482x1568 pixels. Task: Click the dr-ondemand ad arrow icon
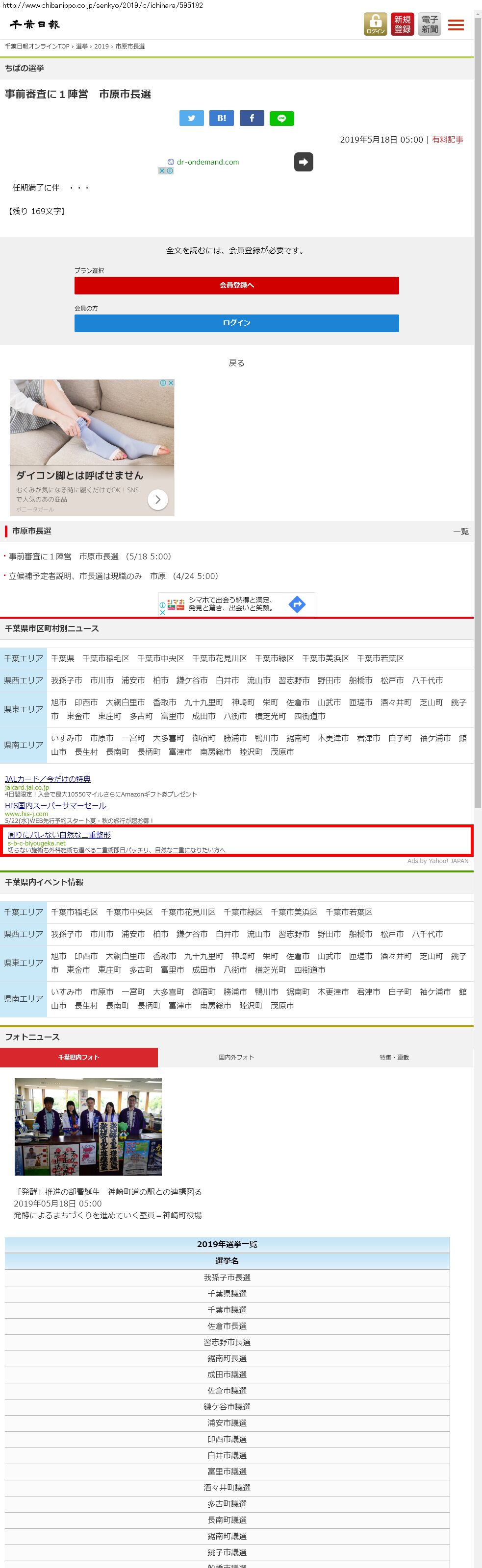[x=304, y=162]
